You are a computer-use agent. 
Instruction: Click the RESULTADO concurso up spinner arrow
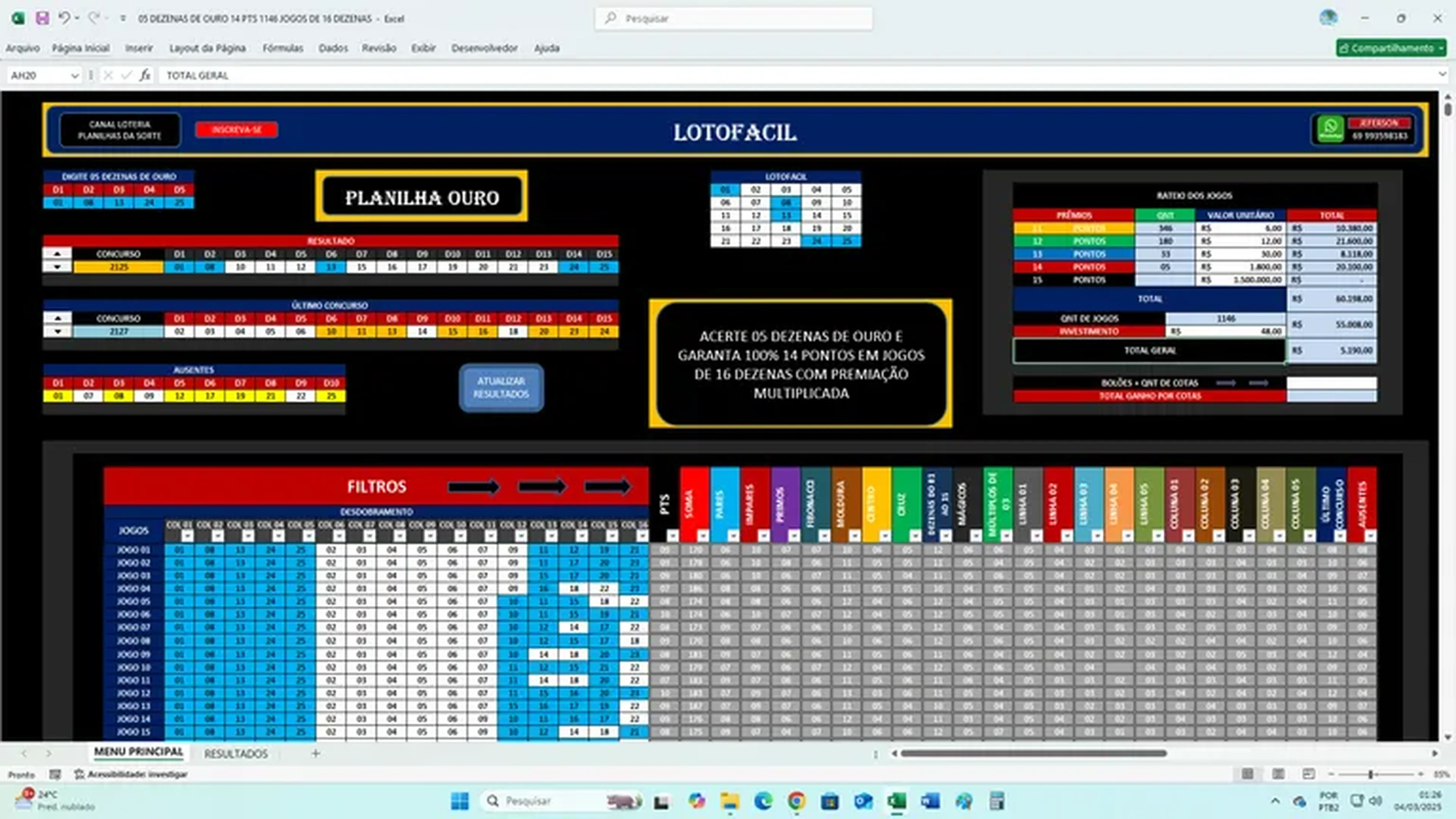[57, 254]
